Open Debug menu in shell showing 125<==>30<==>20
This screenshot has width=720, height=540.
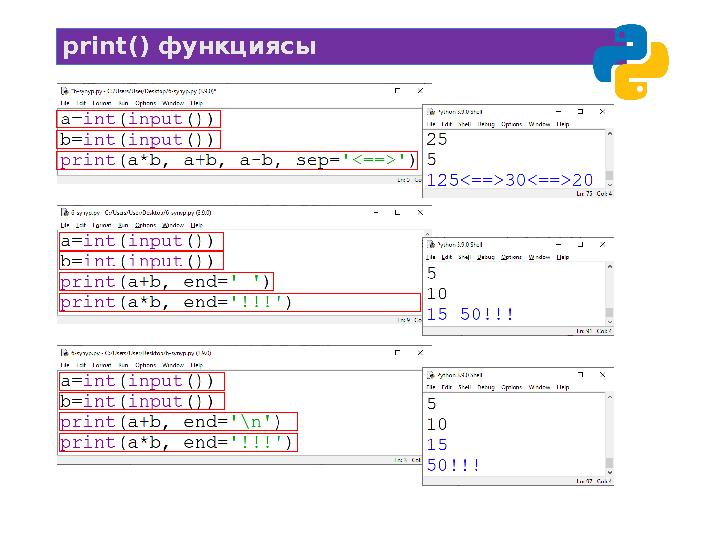click(x=486, y=124)
